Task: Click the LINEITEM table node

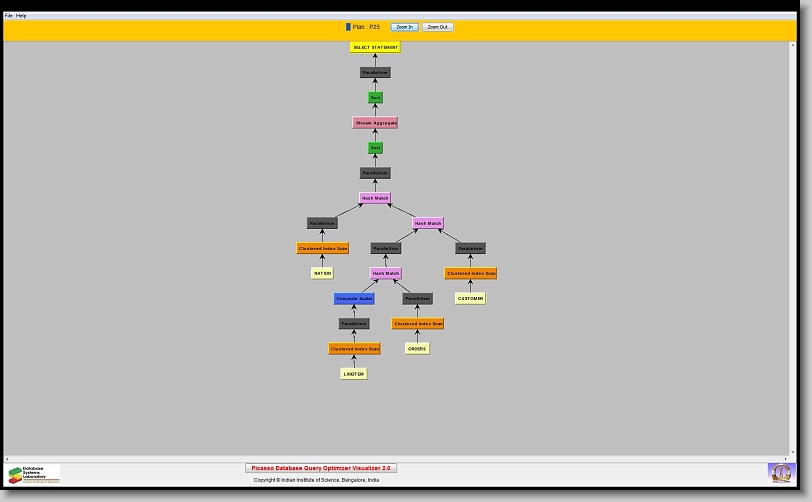Action: point(353,374)
